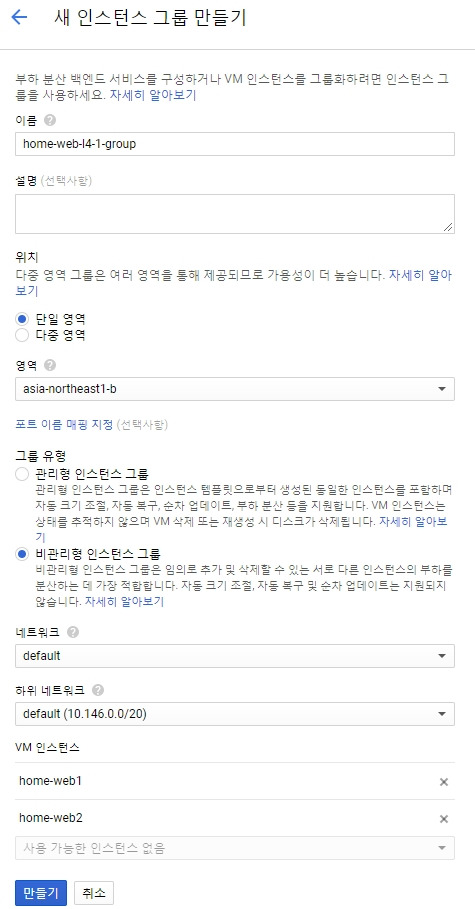Choose 관리형 인스턴스 그룹 radio option
Image resolution: width=475 pixels, height=909 pixels.
click(x=22, y=474)
